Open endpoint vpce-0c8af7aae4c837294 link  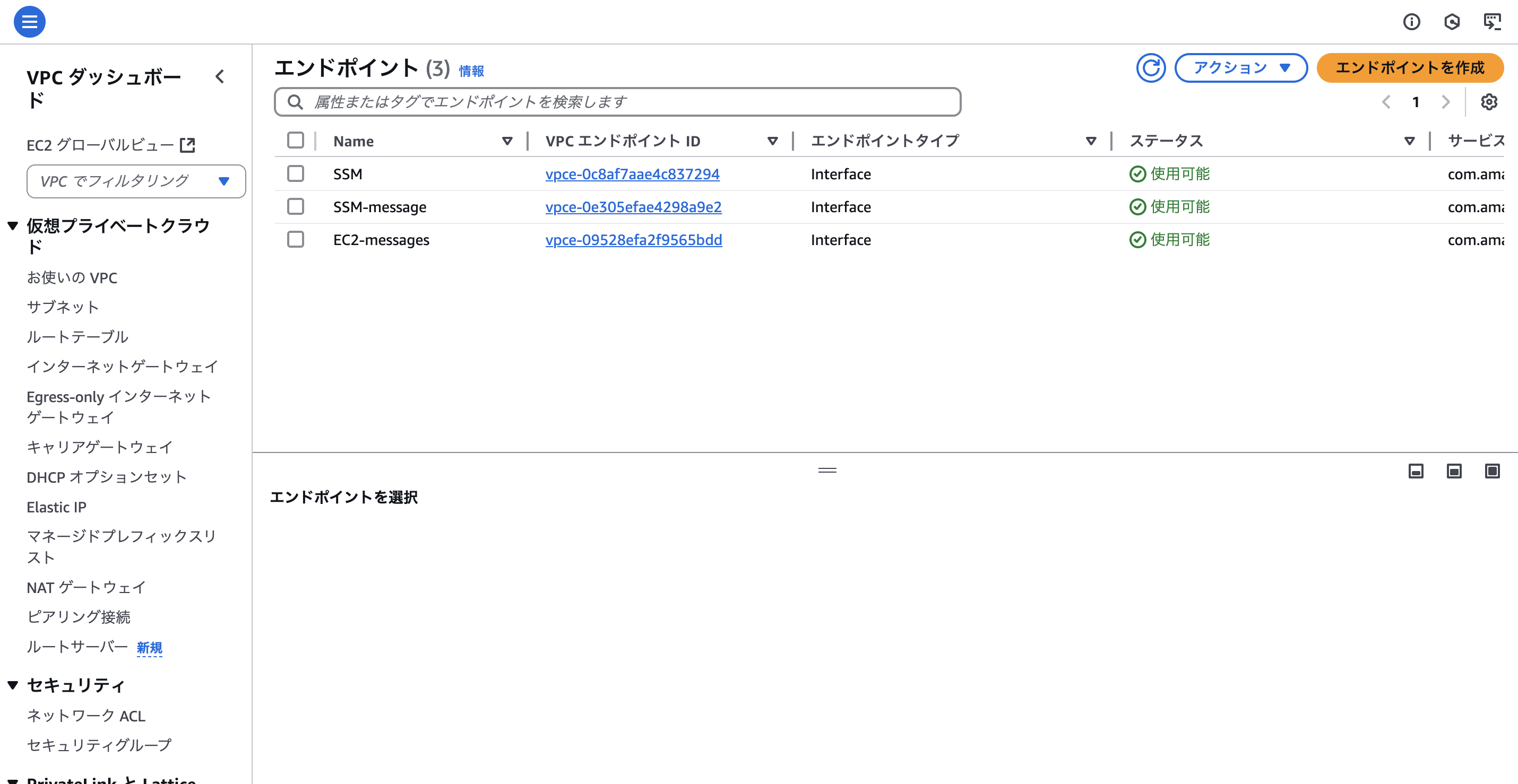[x=632, y=174]
